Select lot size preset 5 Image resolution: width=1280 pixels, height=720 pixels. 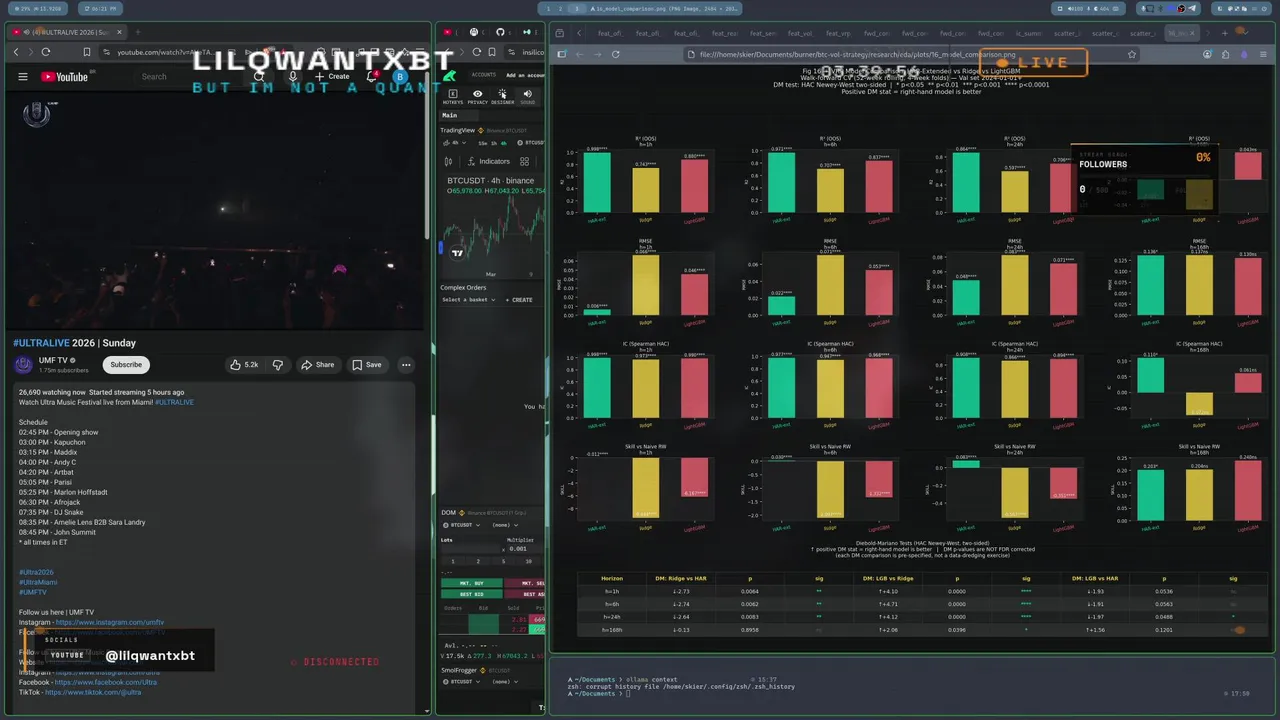(x=503, y=561)
